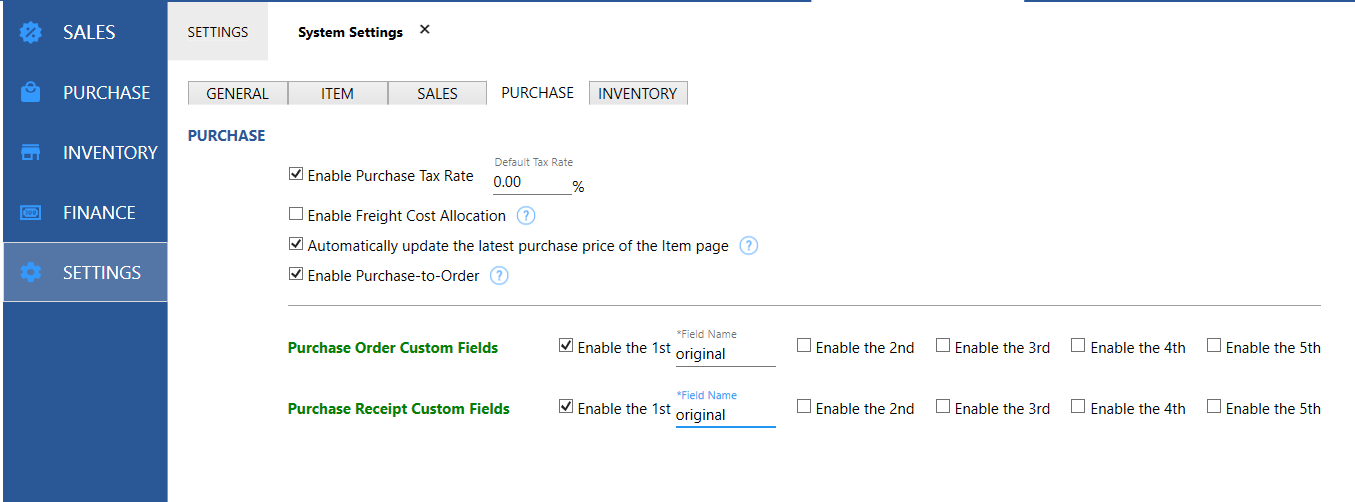The image size is (1355, 502).
Task: Click the Default Tax Rate input field
Action: (x=531, y=183)
